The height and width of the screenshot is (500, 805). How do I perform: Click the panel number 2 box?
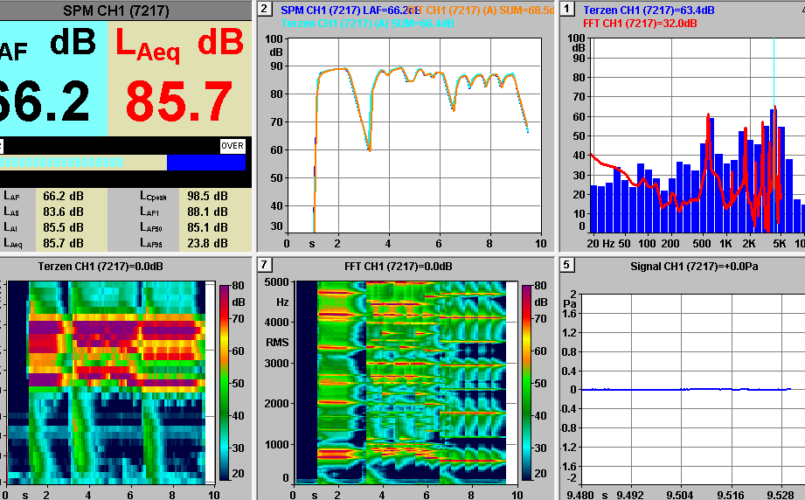click(x=264, y=9)
